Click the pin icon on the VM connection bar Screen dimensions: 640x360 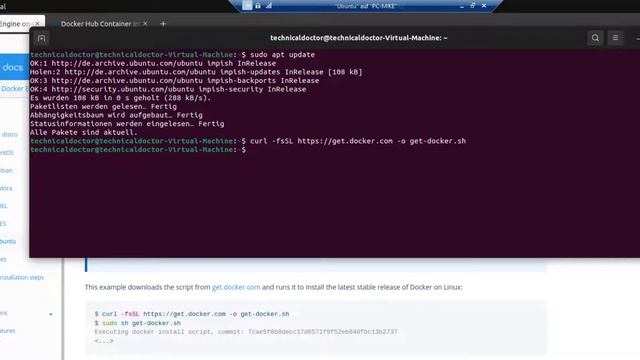point(247,5)
